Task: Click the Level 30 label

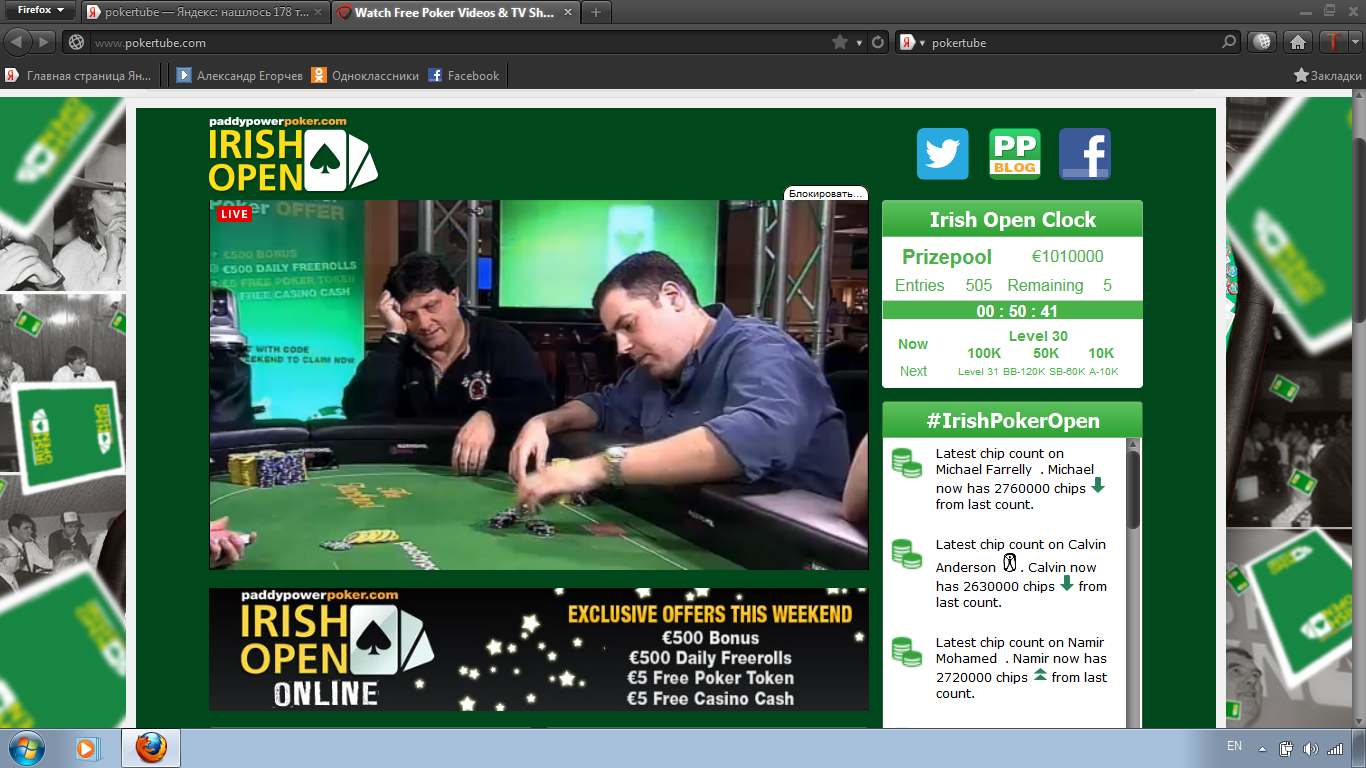Action: [x=1038, y=336]
